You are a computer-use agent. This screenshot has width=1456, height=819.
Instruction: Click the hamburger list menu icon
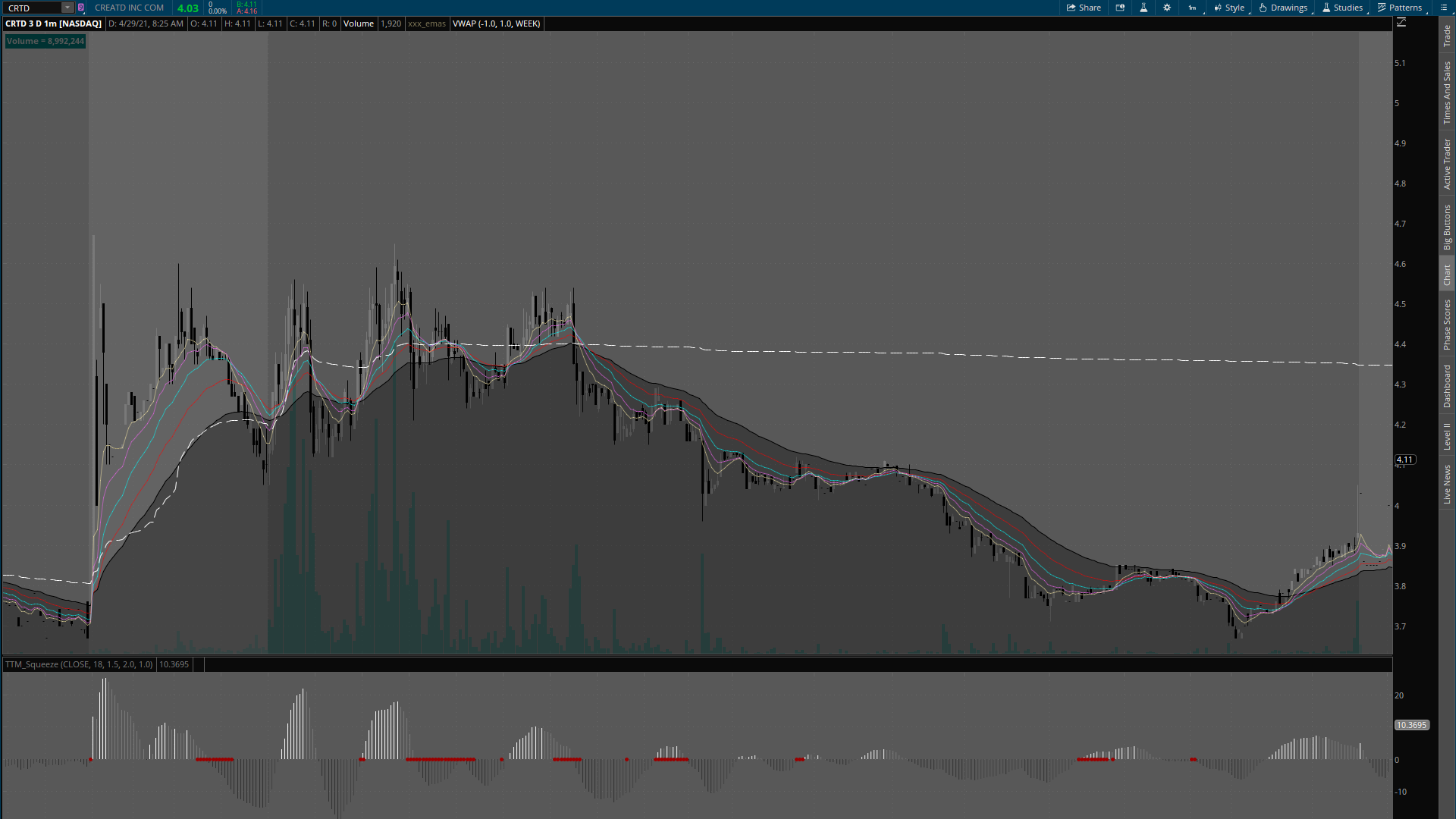1443,8
